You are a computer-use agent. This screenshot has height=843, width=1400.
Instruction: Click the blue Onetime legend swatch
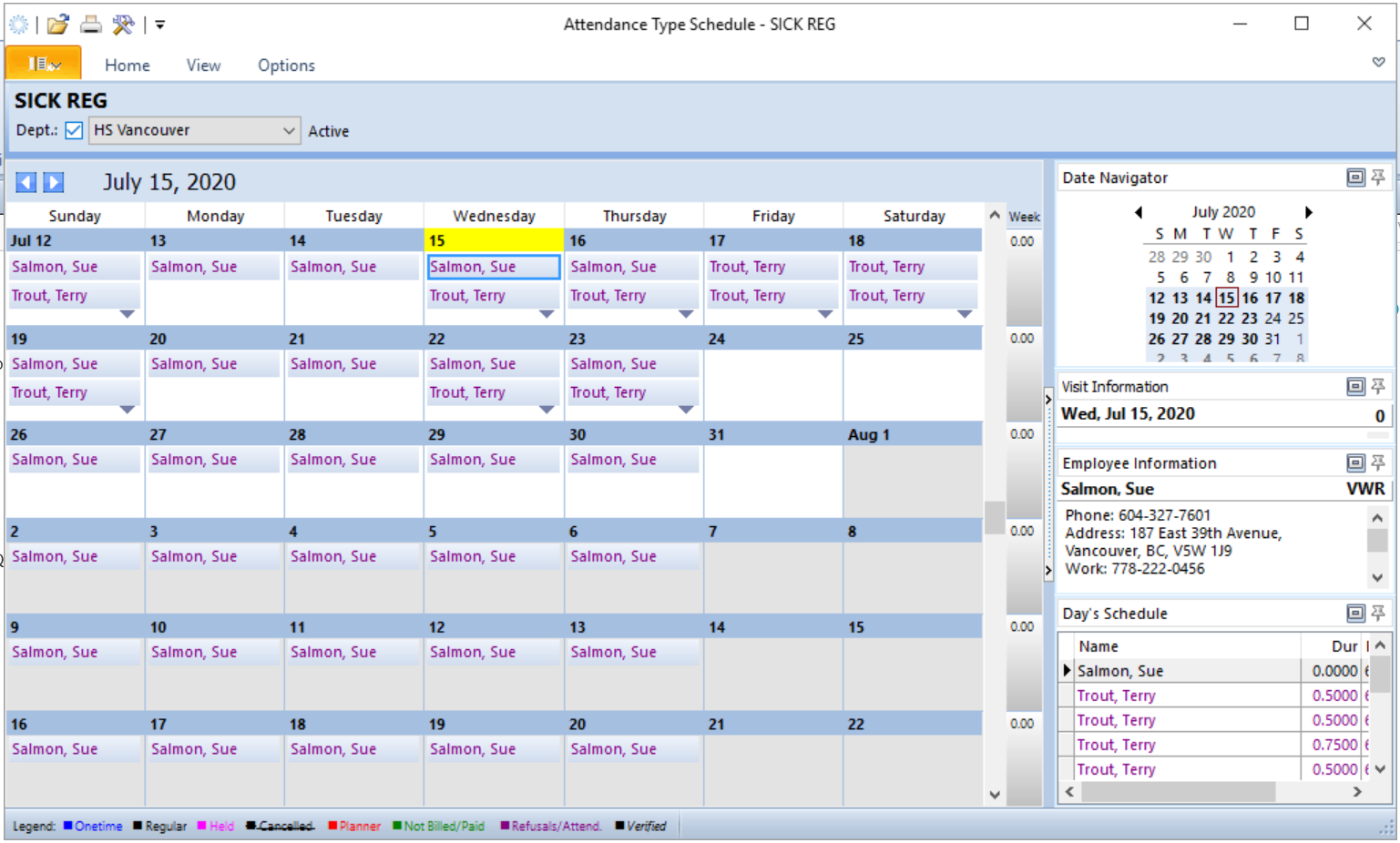tap(67, 826)
